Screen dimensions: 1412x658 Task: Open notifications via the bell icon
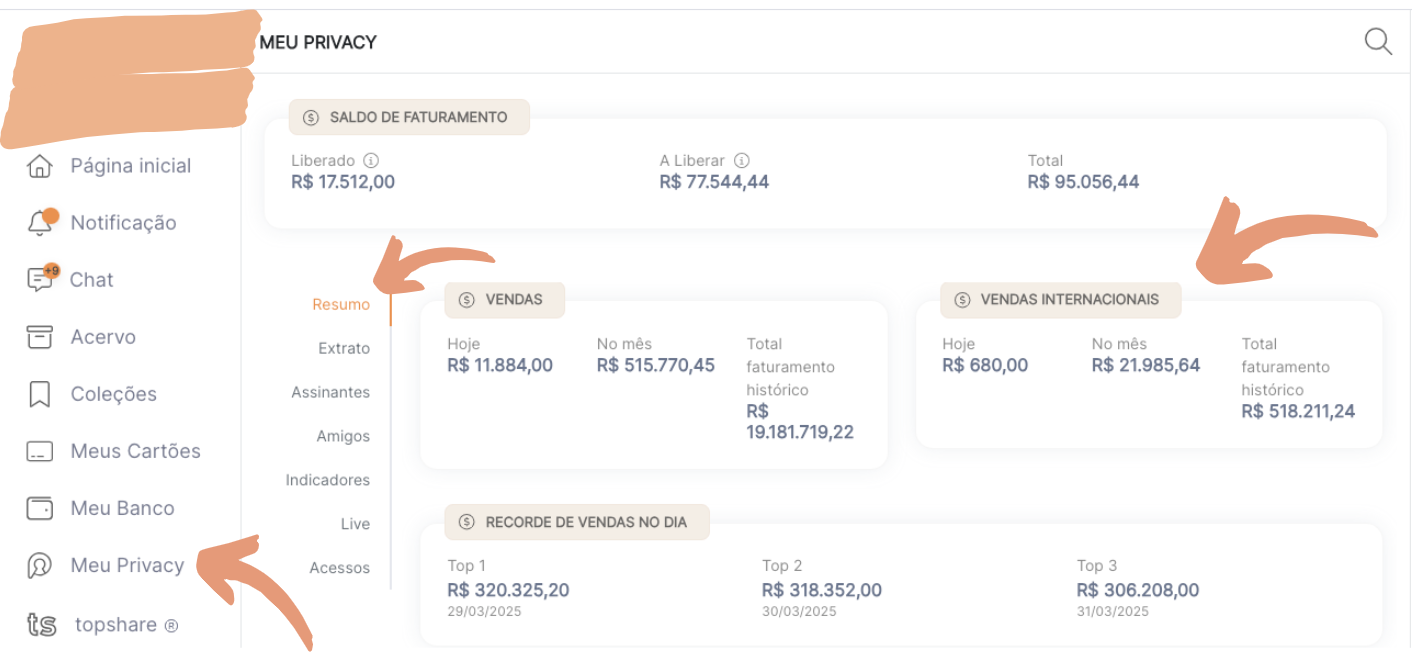pos(40,223)
